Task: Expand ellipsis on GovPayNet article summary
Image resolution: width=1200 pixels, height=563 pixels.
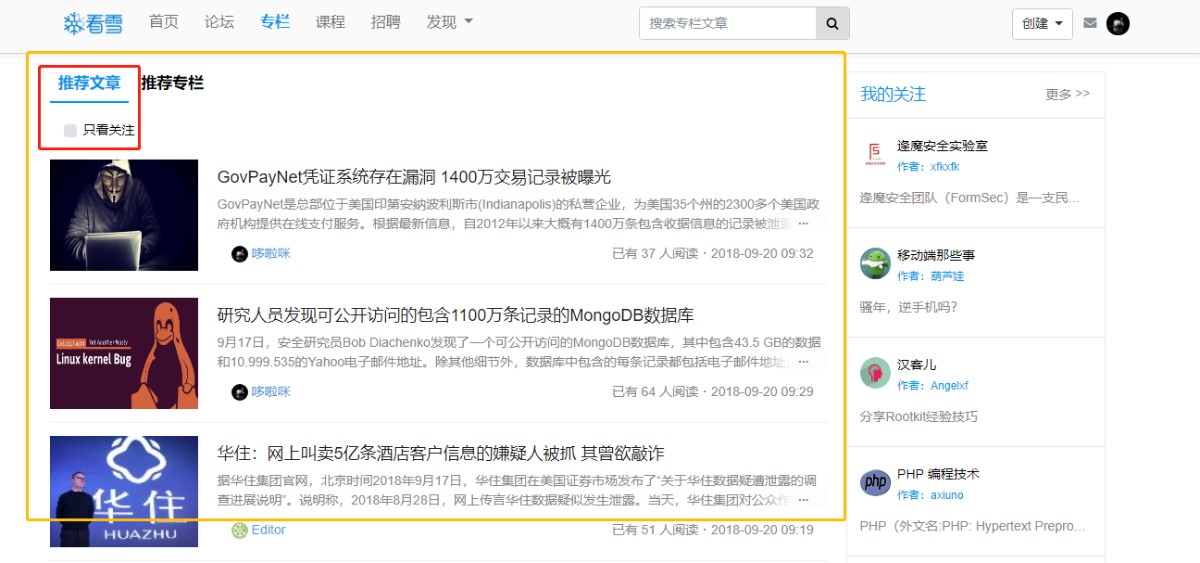Action: [803, 224]
